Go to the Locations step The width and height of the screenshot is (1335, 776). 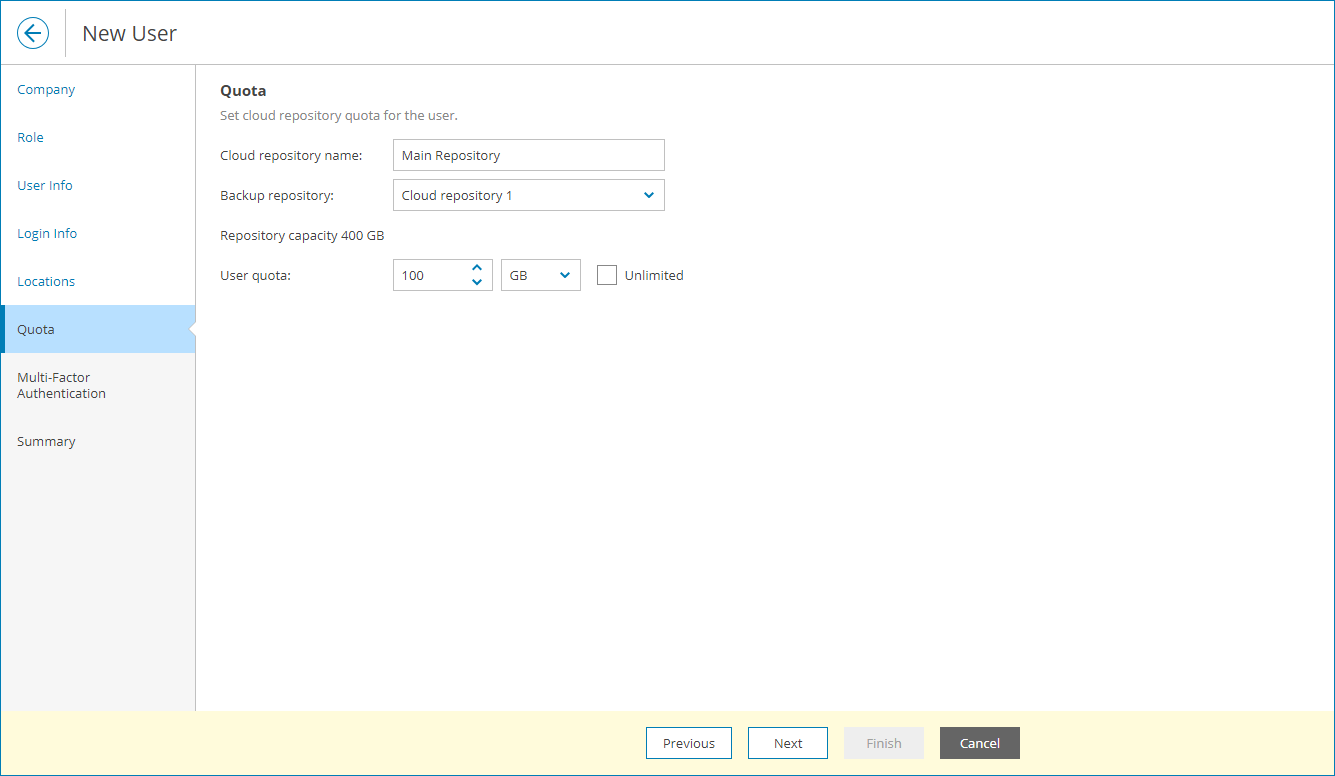pos(45,281)
